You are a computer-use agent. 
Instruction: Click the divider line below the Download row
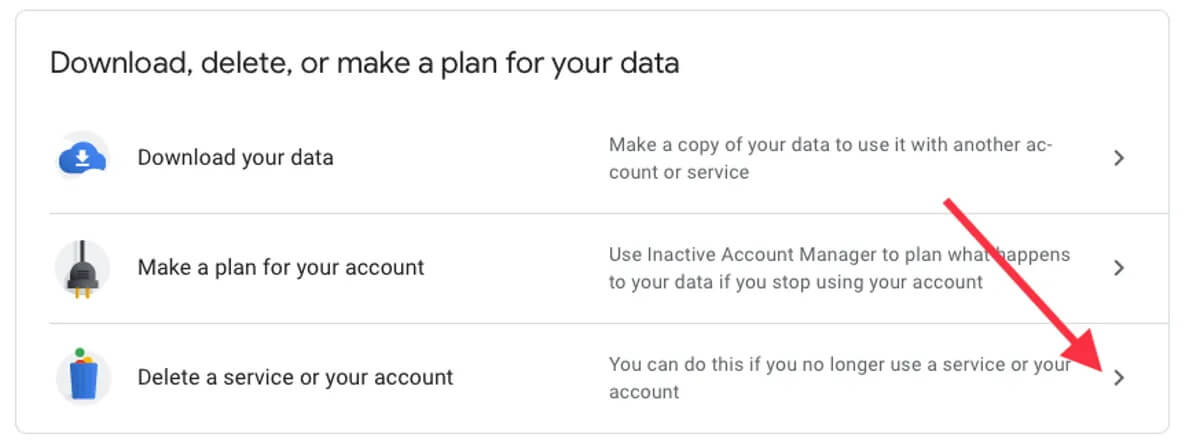(x=600, y=213)
